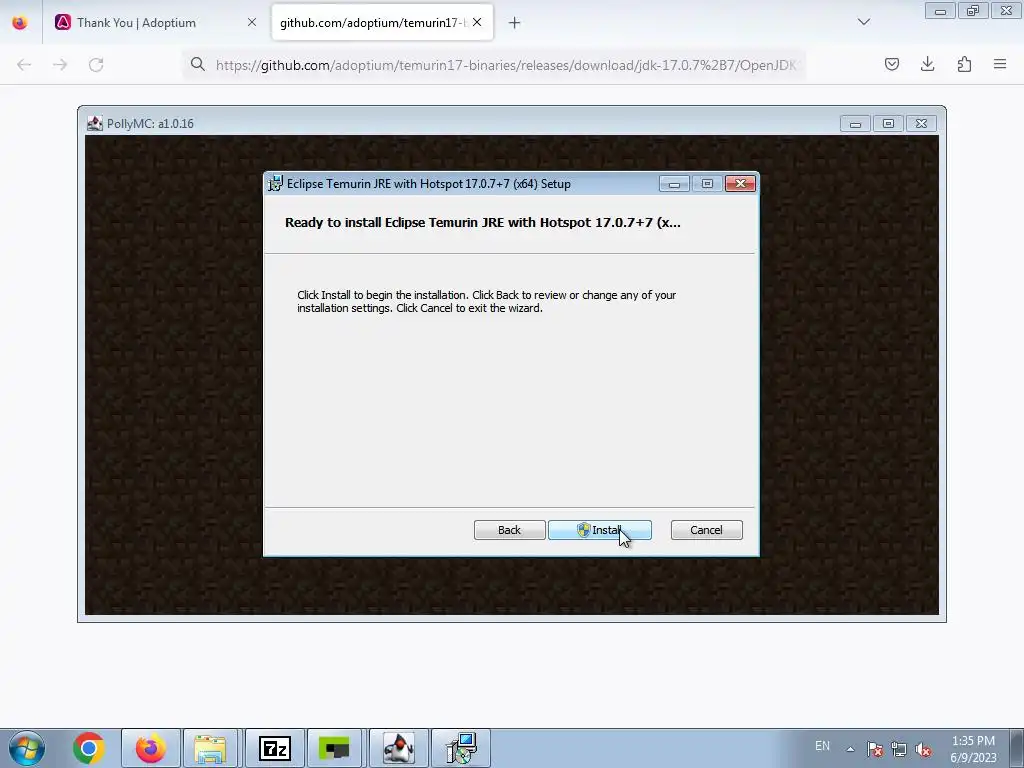The width and height of the screenshot is (1024, 768).
Task: Restore down the Firefox browser window
Action: [x=973, y=11]
